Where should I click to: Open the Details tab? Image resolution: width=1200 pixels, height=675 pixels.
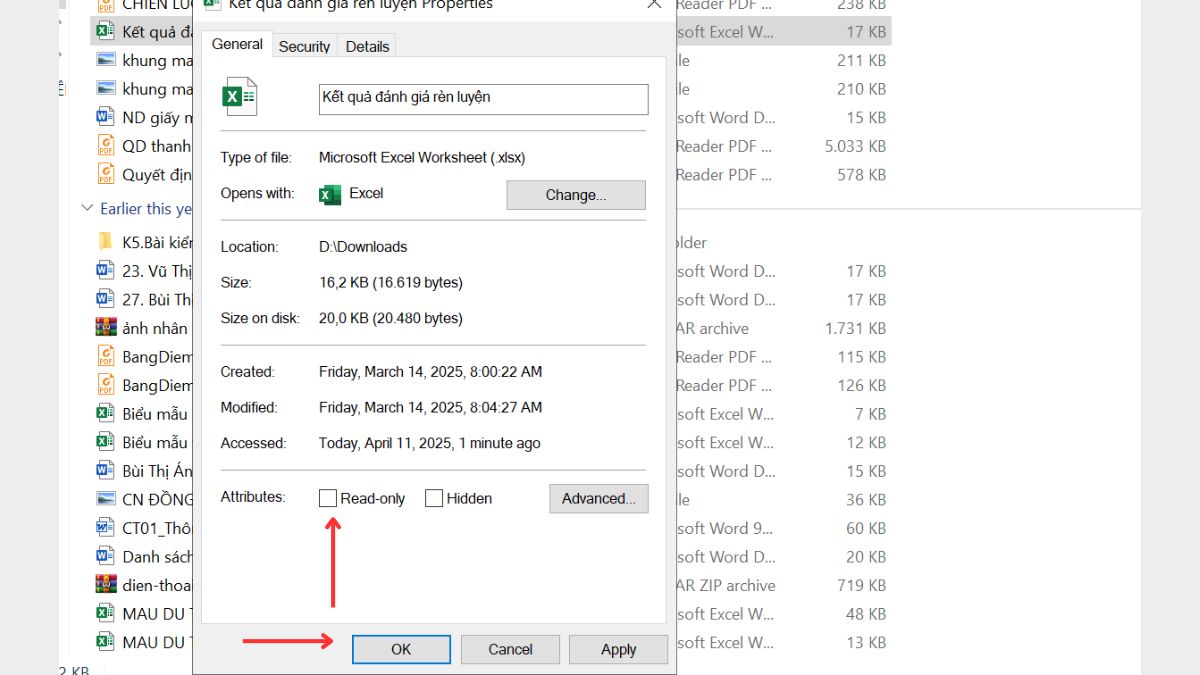367,46
